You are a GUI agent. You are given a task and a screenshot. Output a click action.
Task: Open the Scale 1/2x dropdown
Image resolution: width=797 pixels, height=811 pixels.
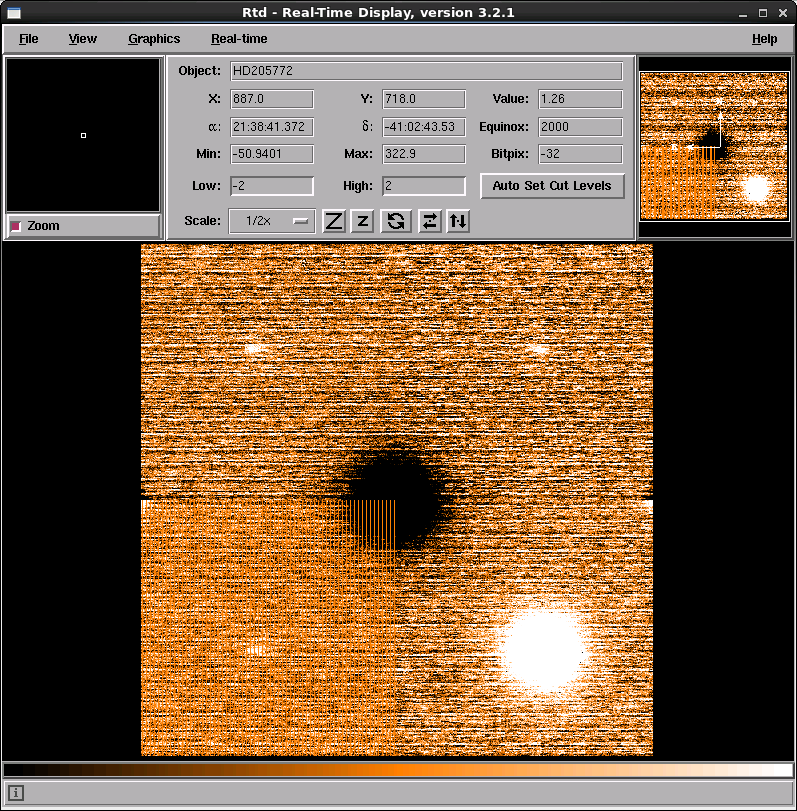coord(272,221)
